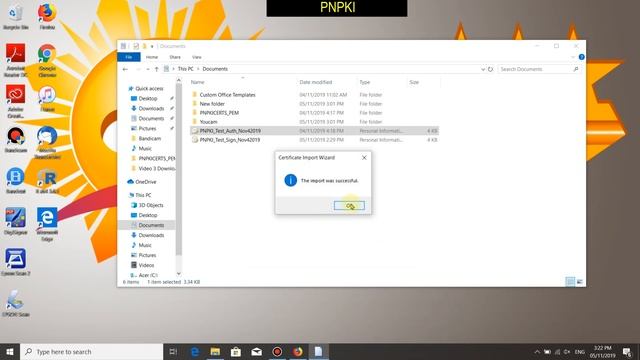This screenshot has width=640, height=360.
Task: Close the Certificate Import Wizard dialog
Action: pyautogui.click(x=364, y=158)
